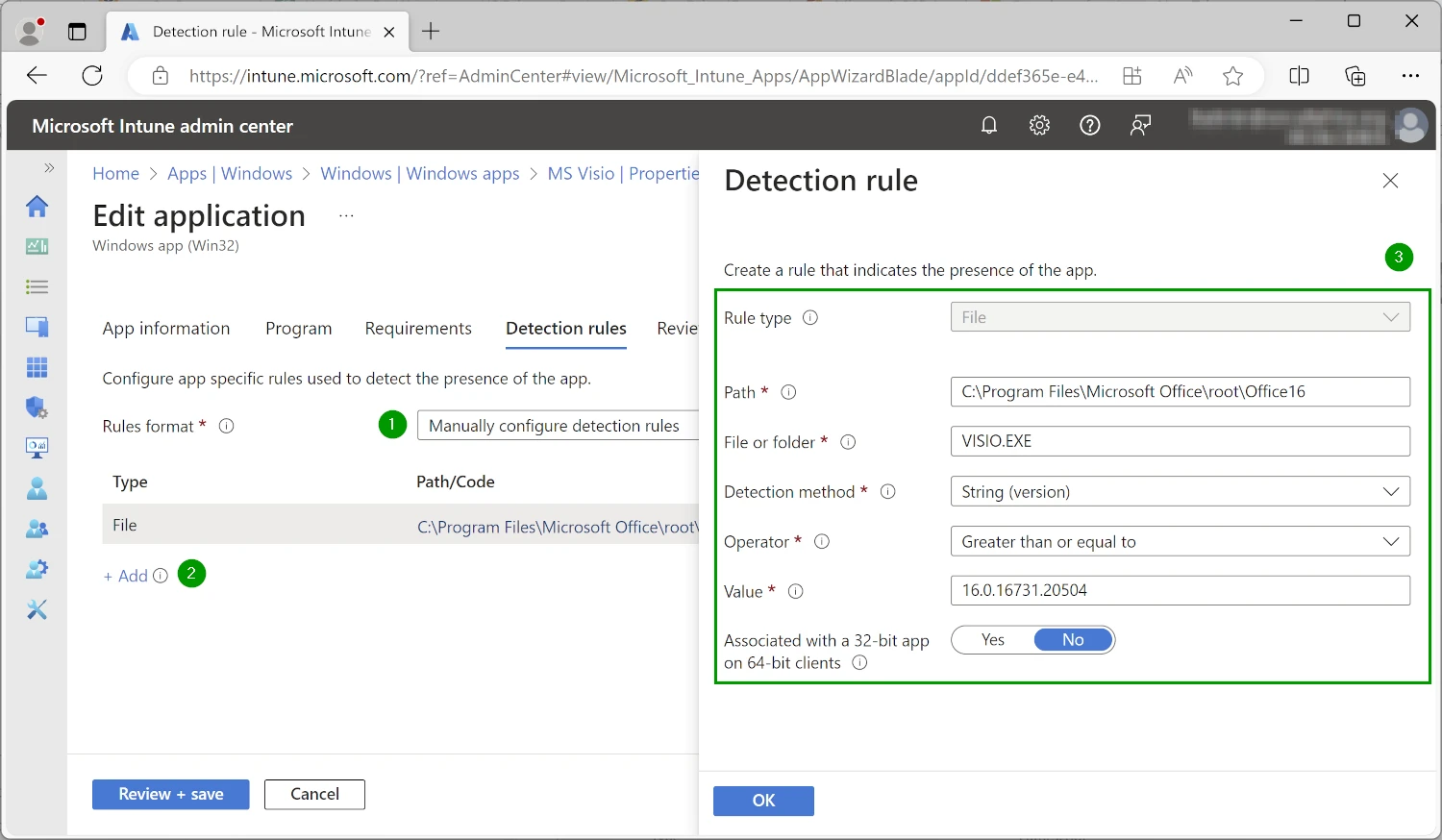Open Dashboard icon in left sidebar
The height and width of the screenshot is (840, 1442).
37,246
